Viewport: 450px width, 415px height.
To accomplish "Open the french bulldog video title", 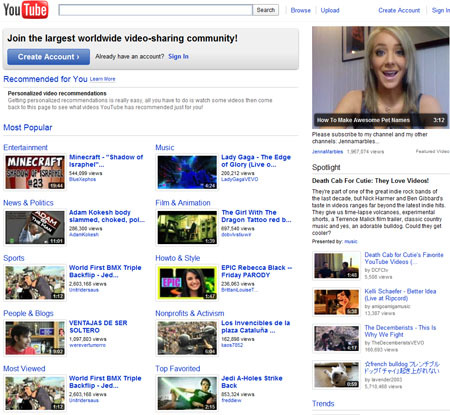I will point(402,367).
